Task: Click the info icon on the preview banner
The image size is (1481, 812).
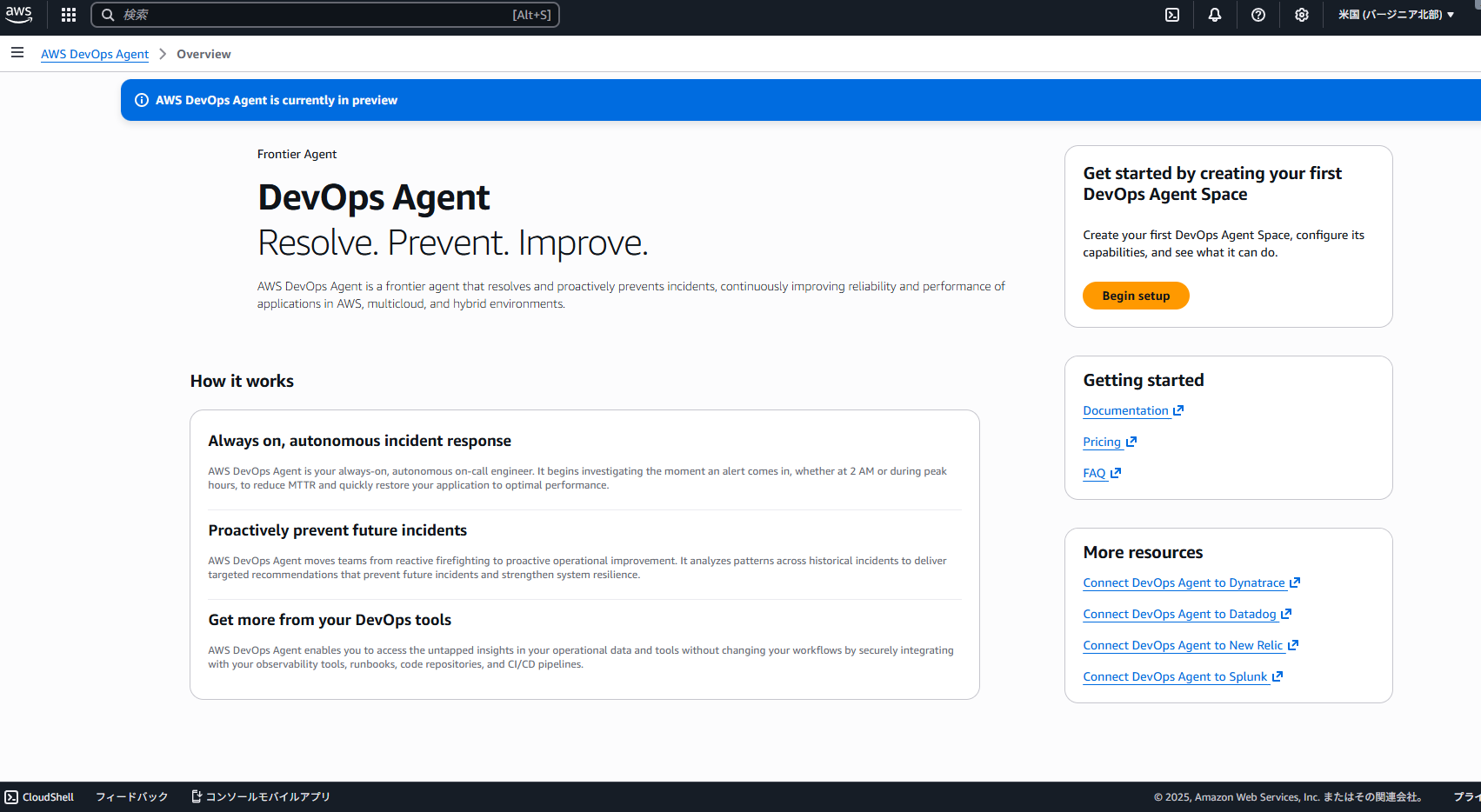Action: (142, 99)
